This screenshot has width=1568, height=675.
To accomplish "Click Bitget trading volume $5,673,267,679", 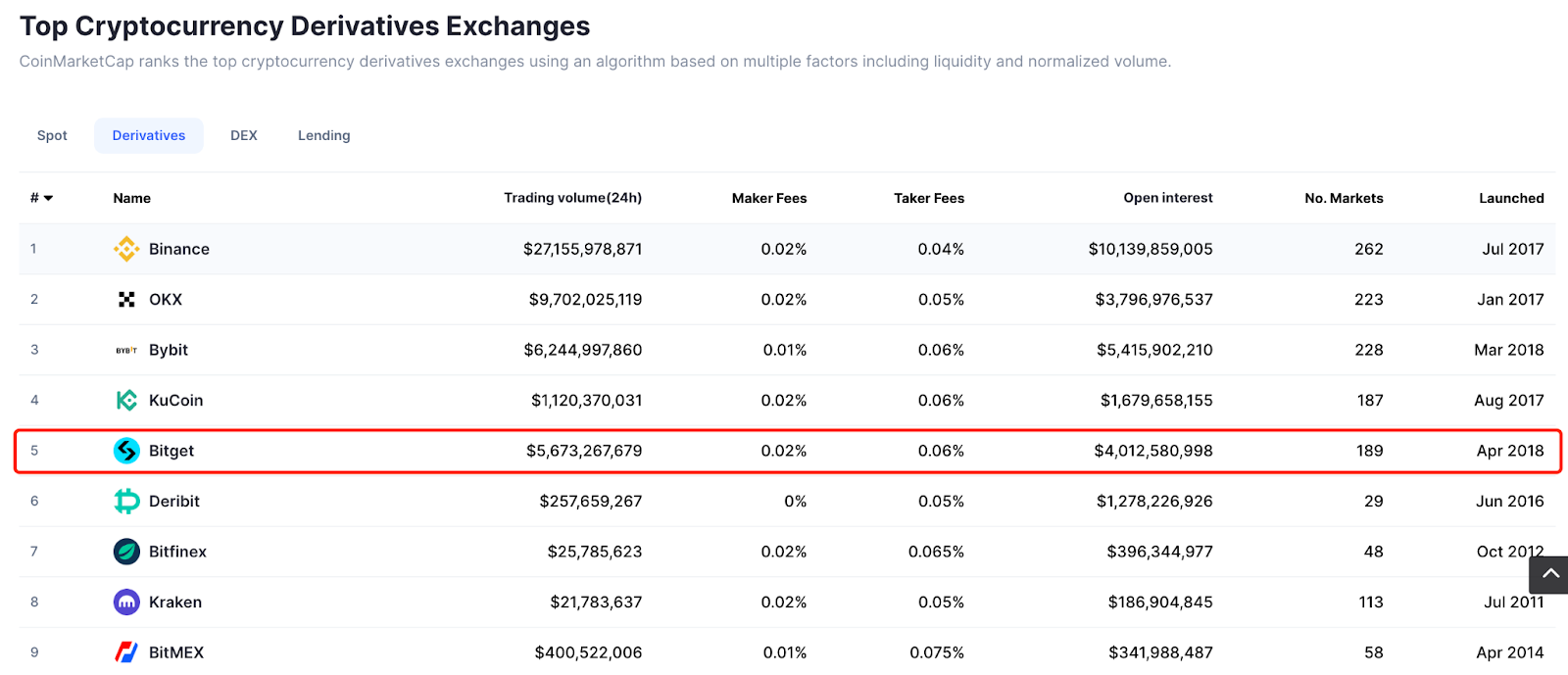I will 584,451.
